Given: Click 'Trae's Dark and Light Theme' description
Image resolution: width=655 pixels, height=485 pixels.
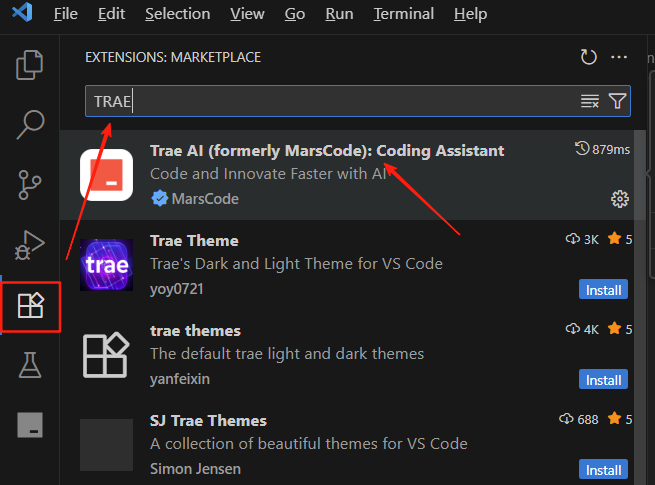Looking at the screenshot, I should [x=296, y=264].
